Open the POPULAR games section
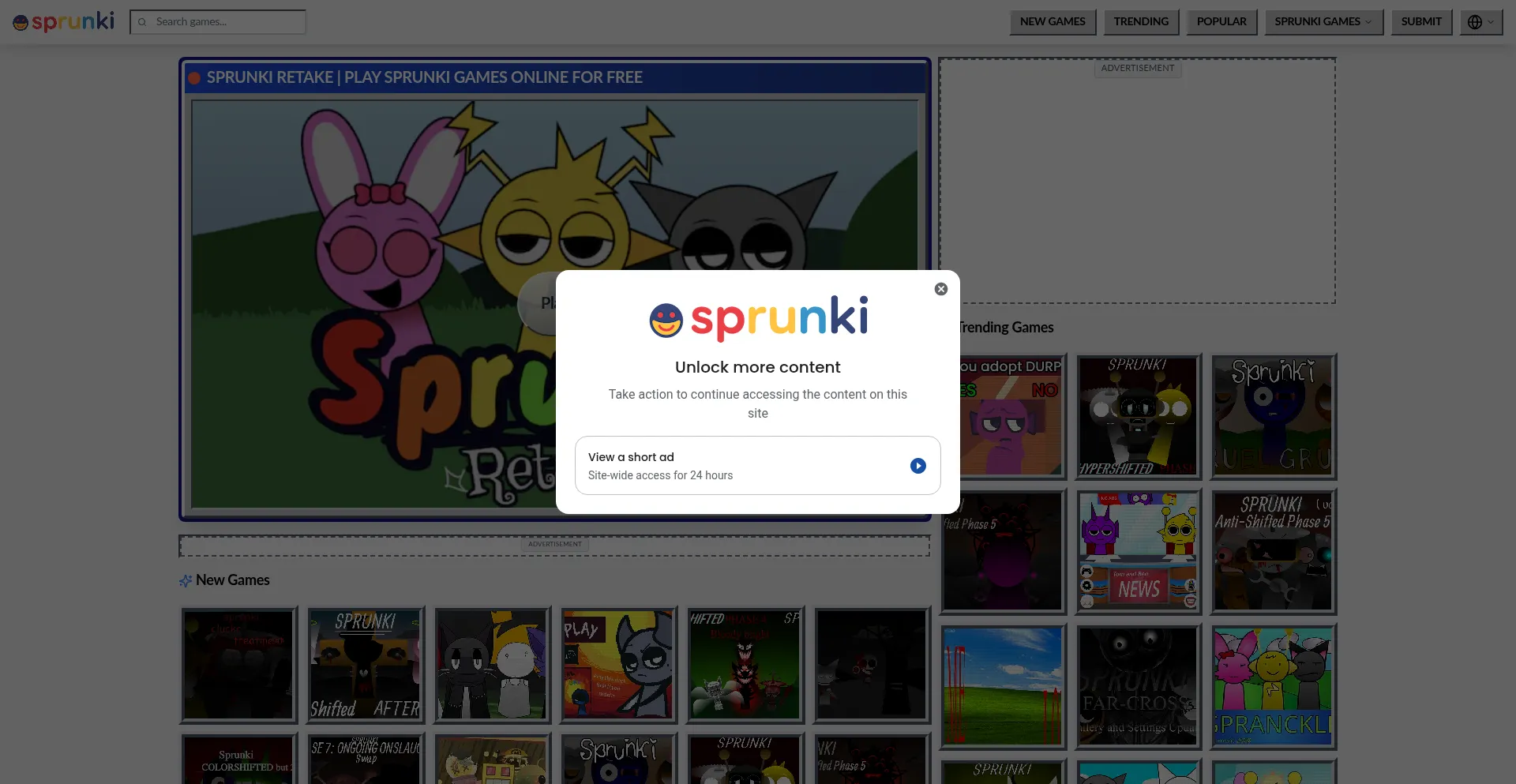Viewport: 1516px width, 784px height. [x=1221, y=22]
